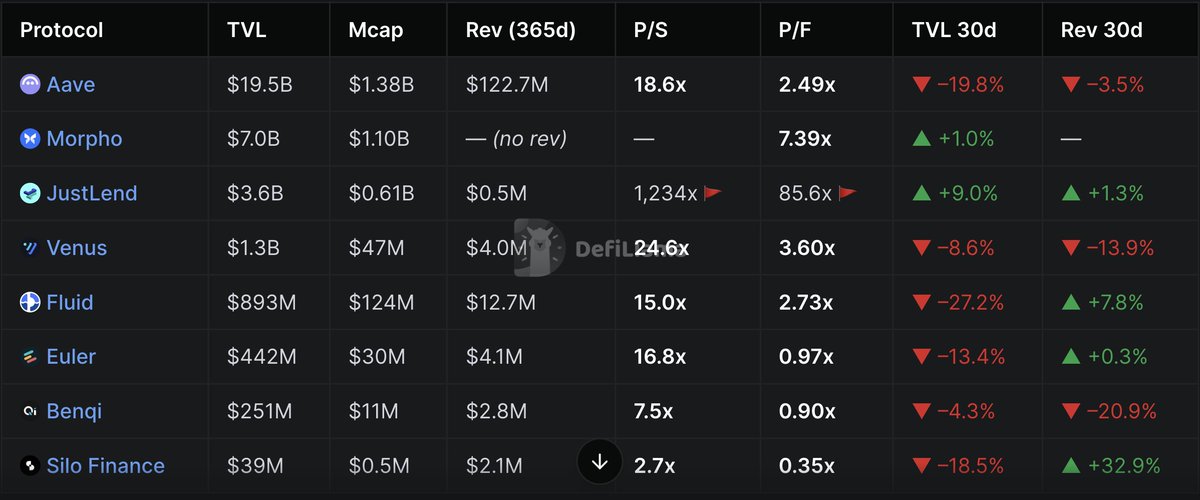Screen dimensions: 1200x500
Task: Open the Morpho protocol link
Action: coord(84,139)
